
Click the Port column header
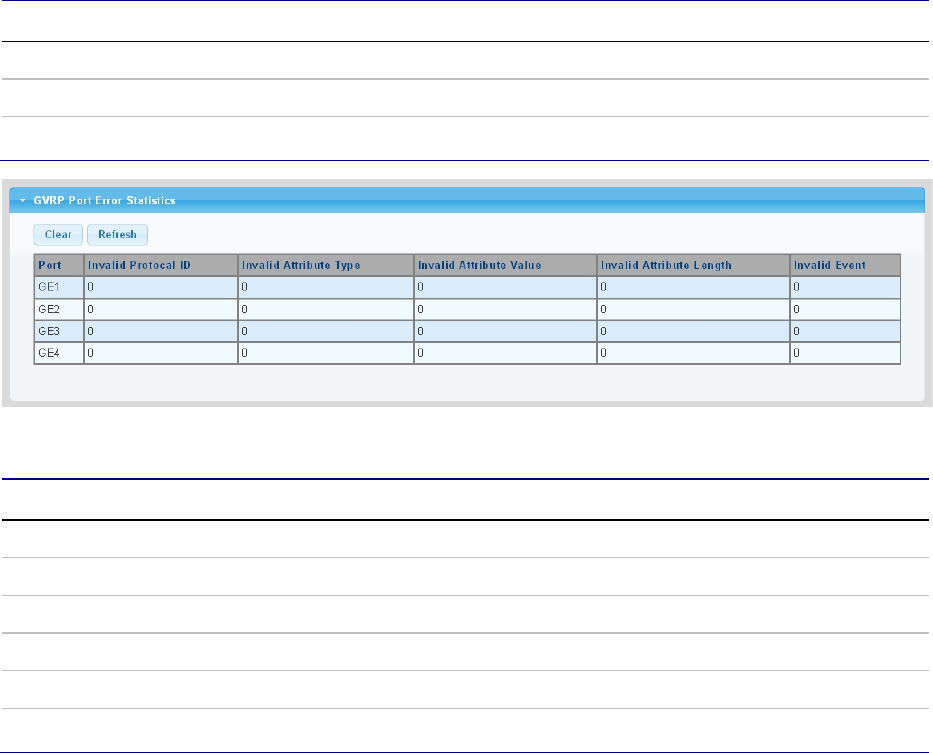59,265
